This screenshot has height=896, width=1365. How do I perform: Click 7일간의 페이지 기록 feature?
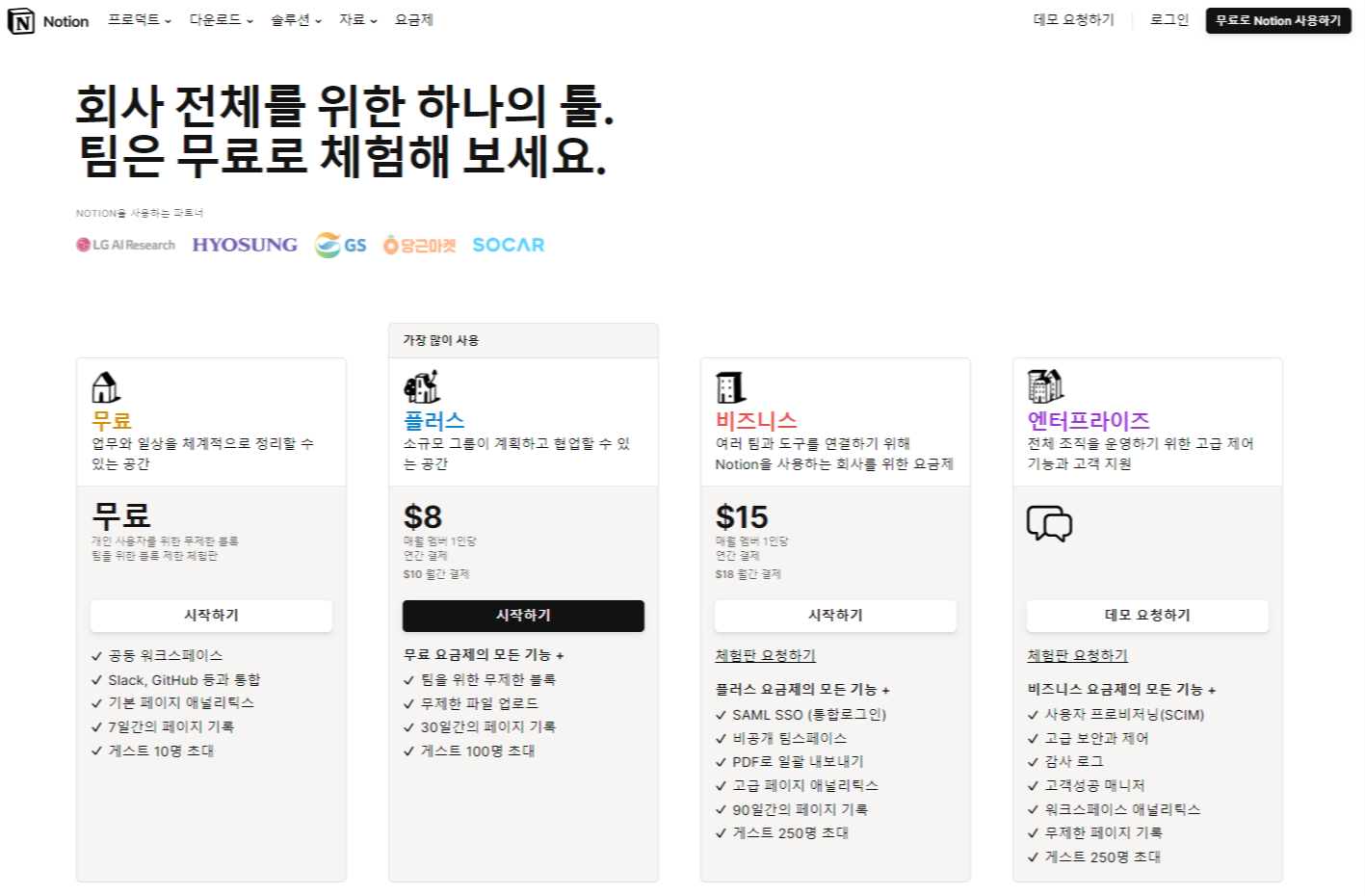point(171,727)
